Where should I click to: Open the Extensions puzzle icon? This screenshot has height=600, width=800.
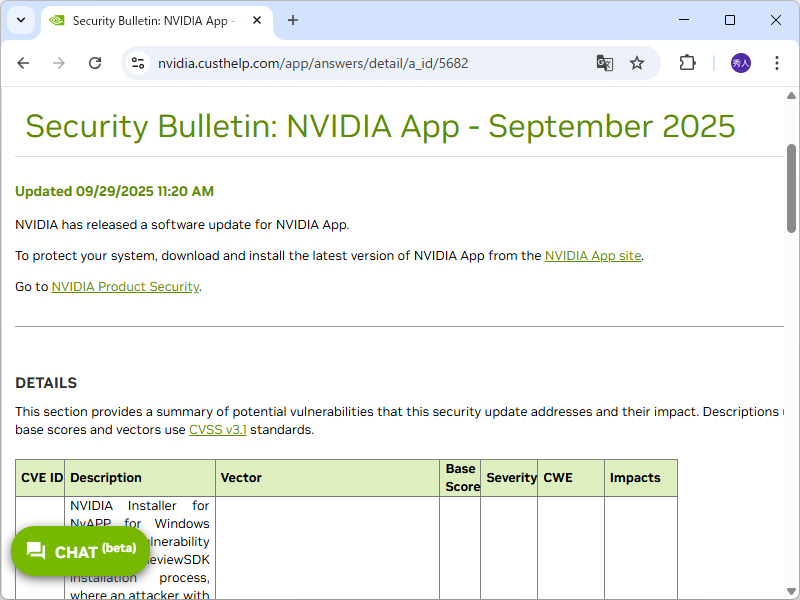tap(687, 63)
